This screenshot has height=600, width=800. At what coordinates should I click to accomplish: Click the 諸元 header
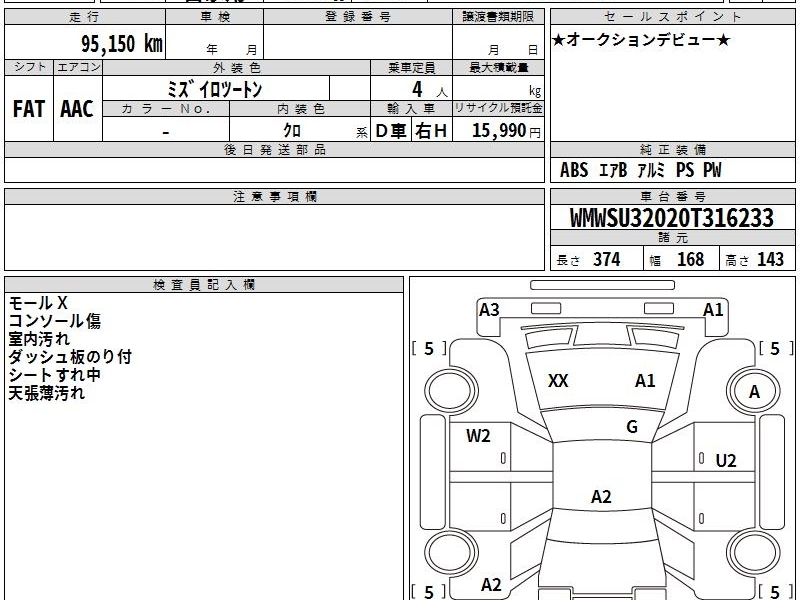[672, 238]
